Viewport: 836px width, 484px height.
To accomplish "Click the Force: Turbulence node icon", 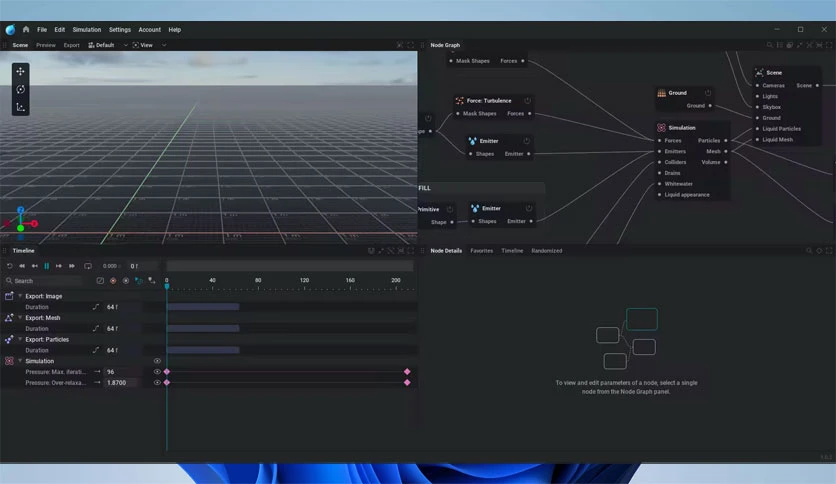I will point(460,100).
